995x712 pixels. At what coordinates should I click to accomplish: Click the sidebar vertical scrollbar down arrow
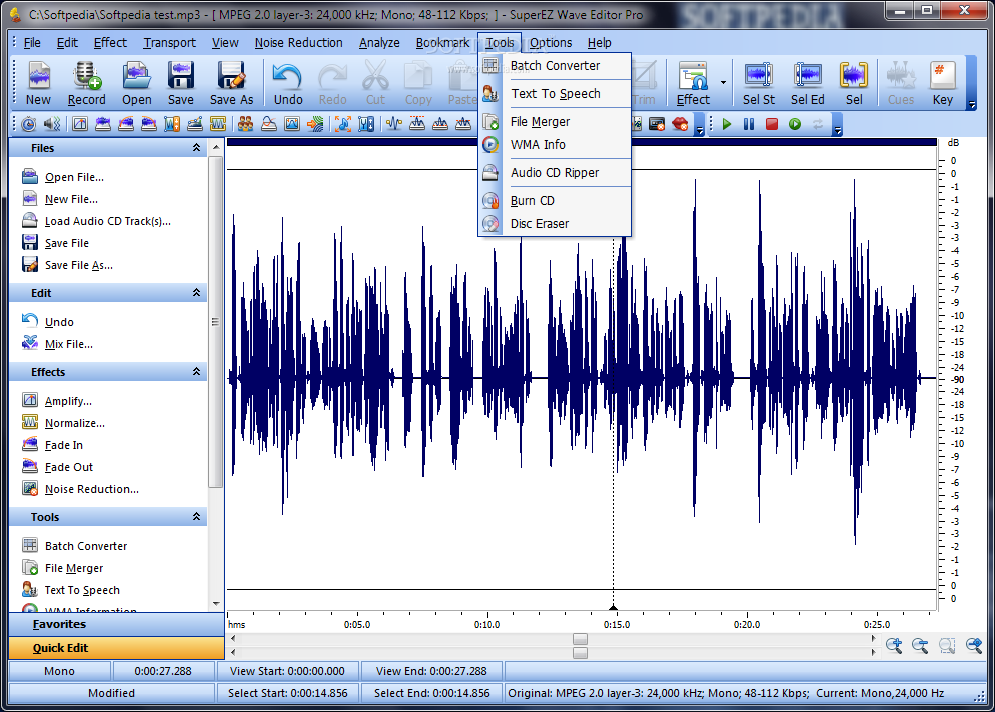(x=216, y=603)
